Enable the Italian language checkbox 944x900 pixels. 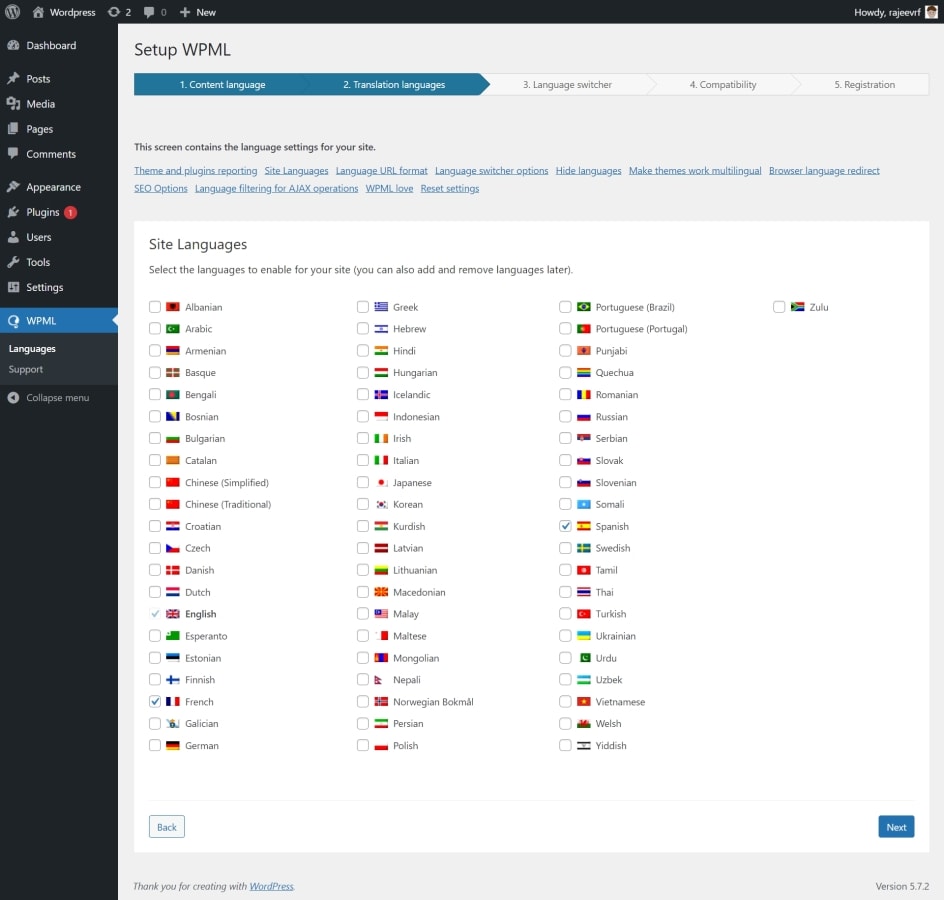(x=362, y=461)
